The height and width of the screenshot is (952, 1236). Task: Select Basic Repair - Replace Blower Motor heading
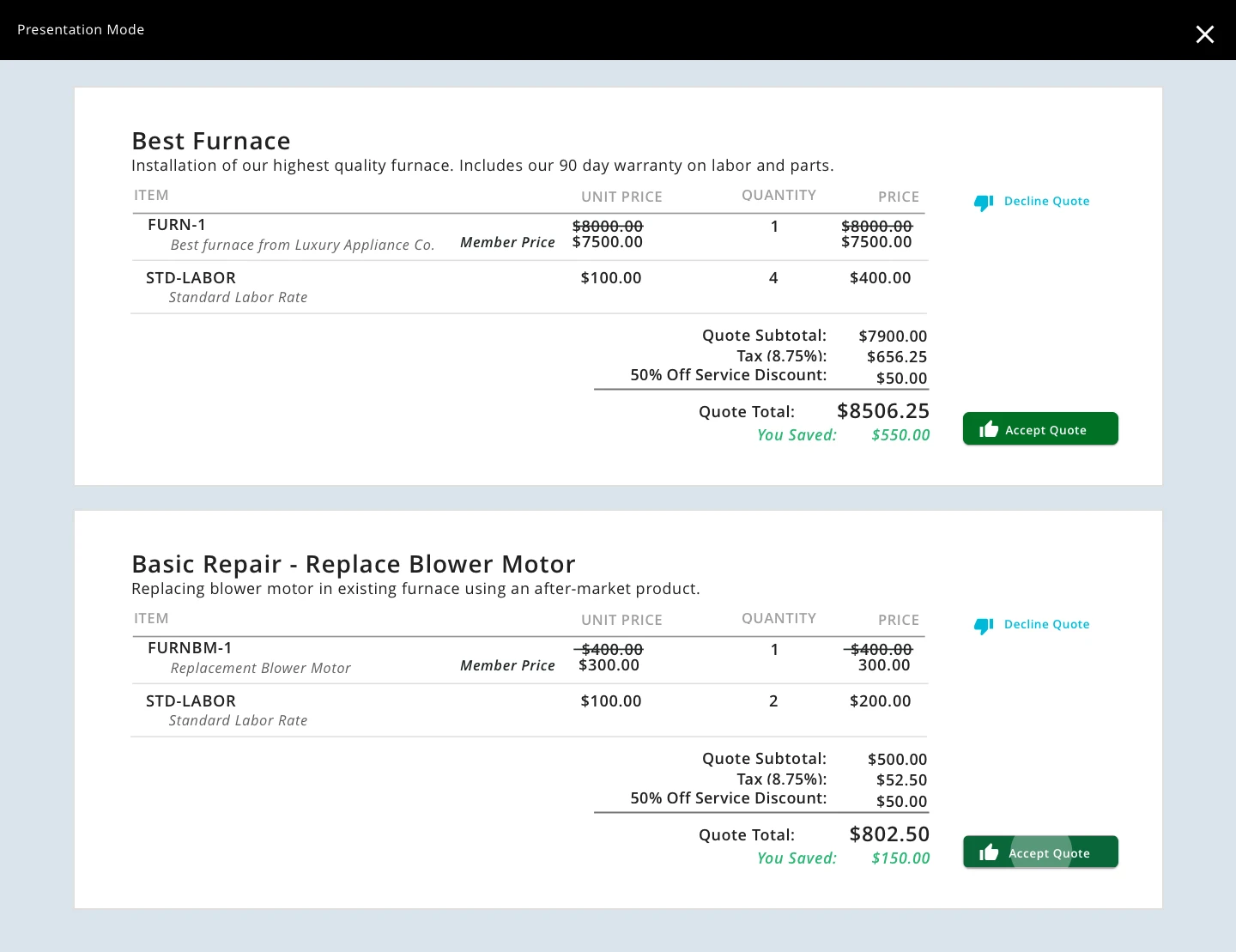[x=353, y=564]
